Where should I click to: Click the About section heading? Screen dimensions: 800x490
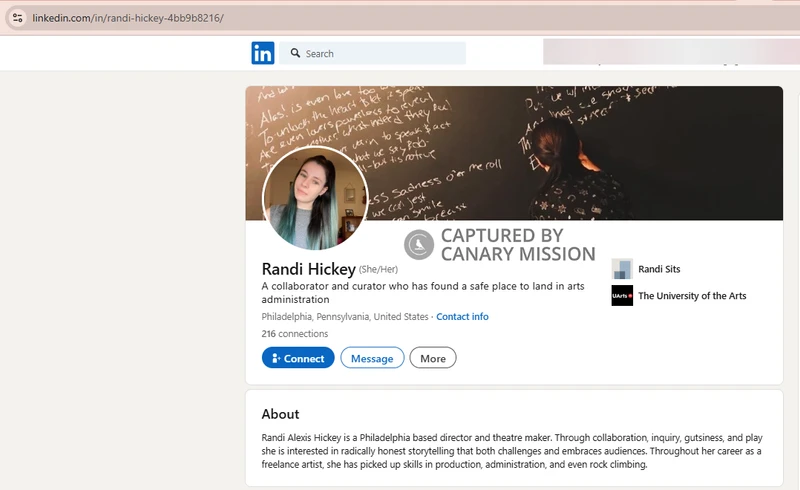point(281,414)
